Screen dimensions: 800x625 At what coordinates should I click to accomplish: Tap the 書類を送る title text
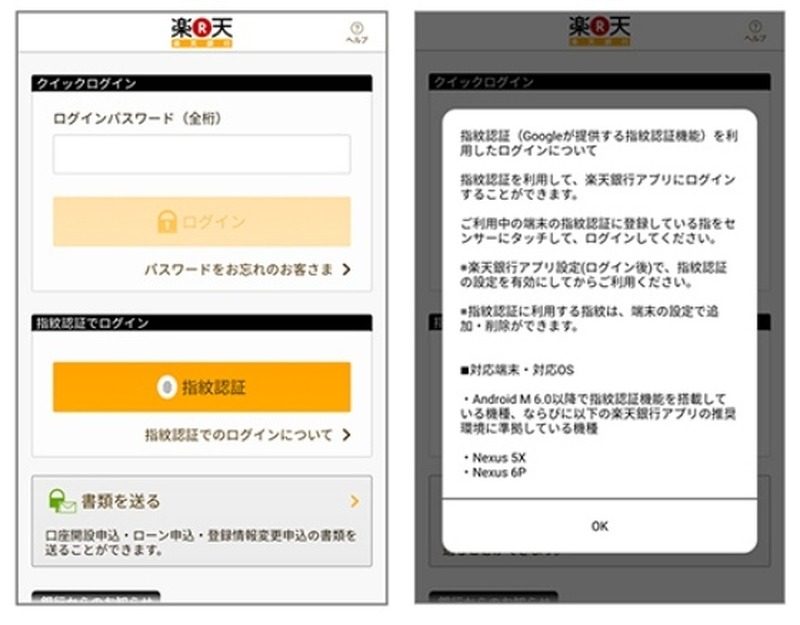tap(120, 501)
